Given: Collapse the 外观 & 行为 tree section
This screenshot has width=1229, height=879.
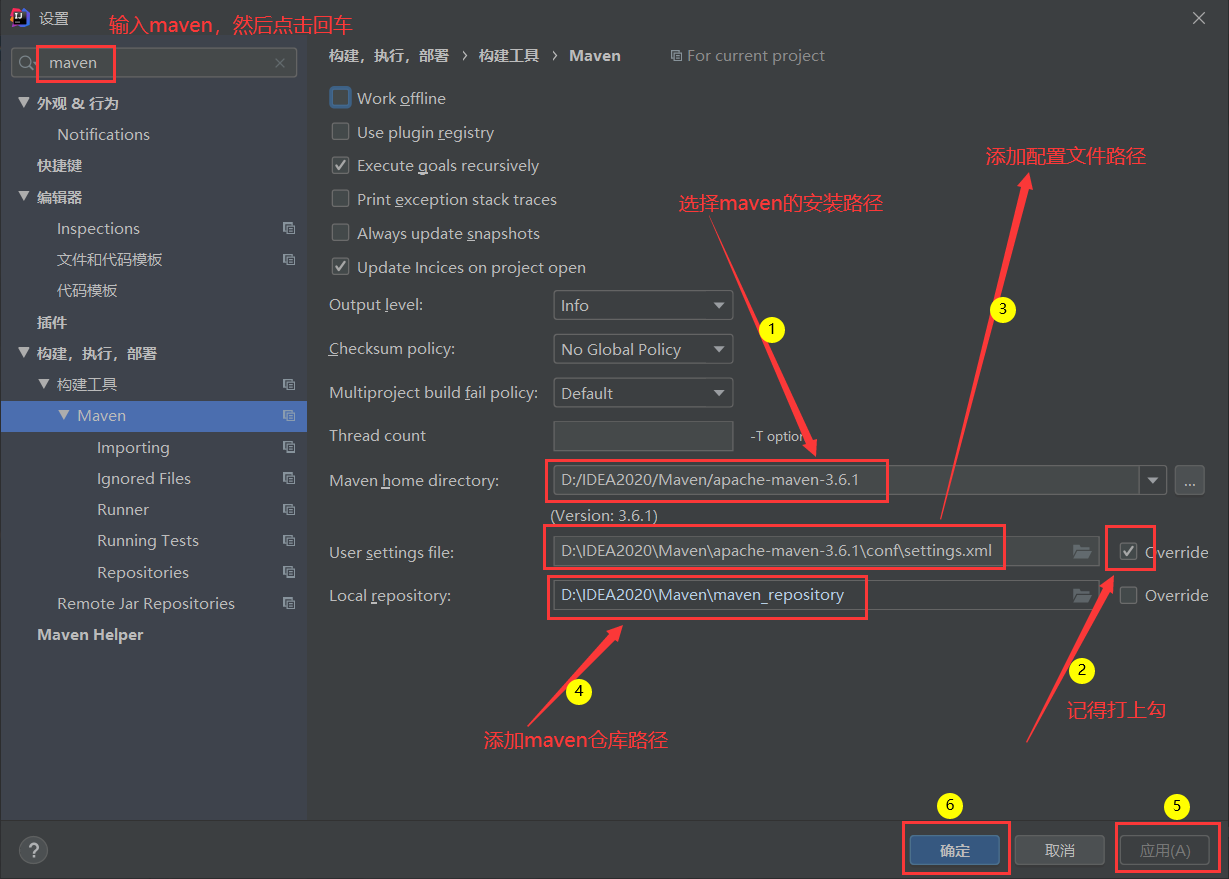Looking at the screenshot, I should click(x=24, y=103).
